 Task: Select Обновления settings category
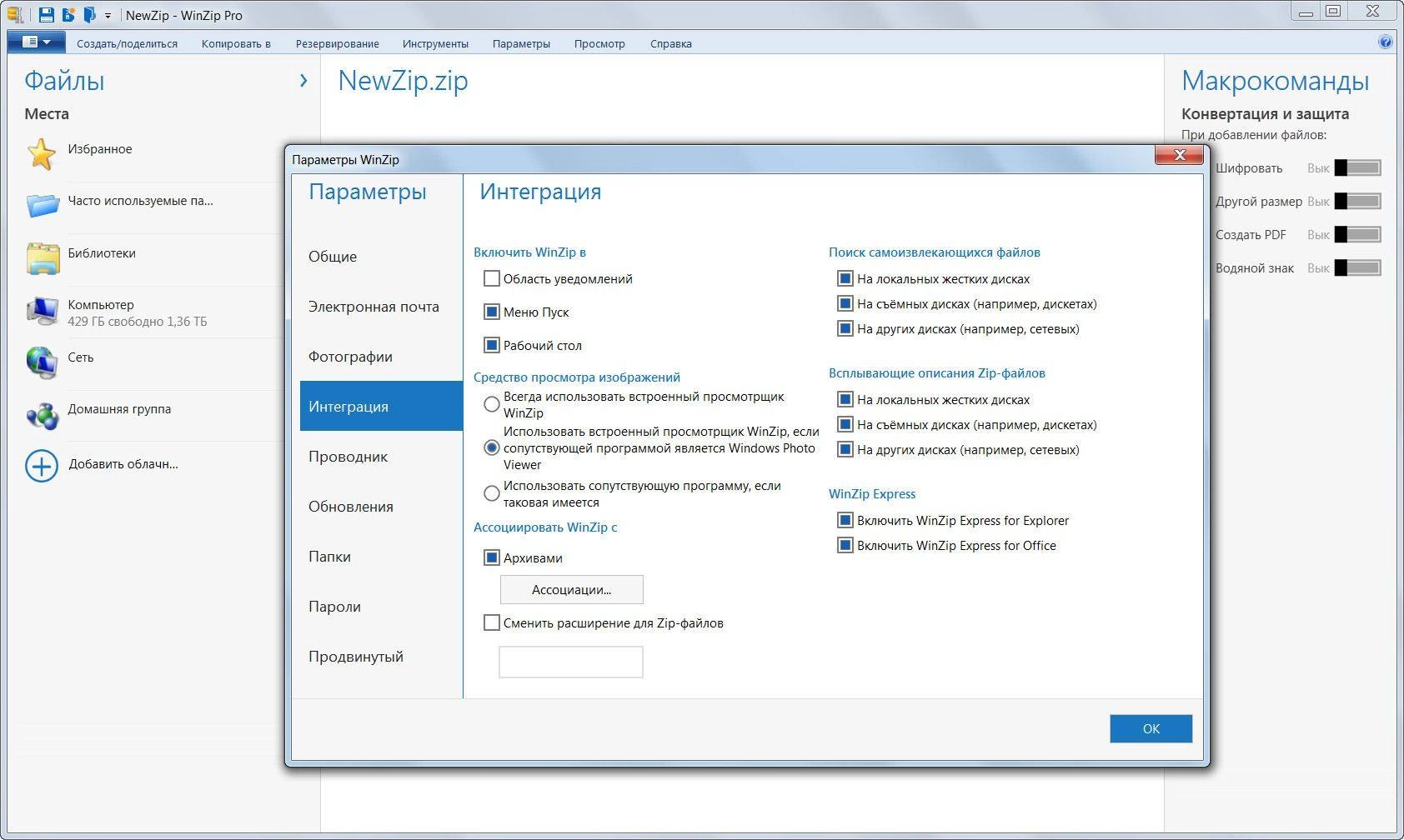(x=381, y=507)
